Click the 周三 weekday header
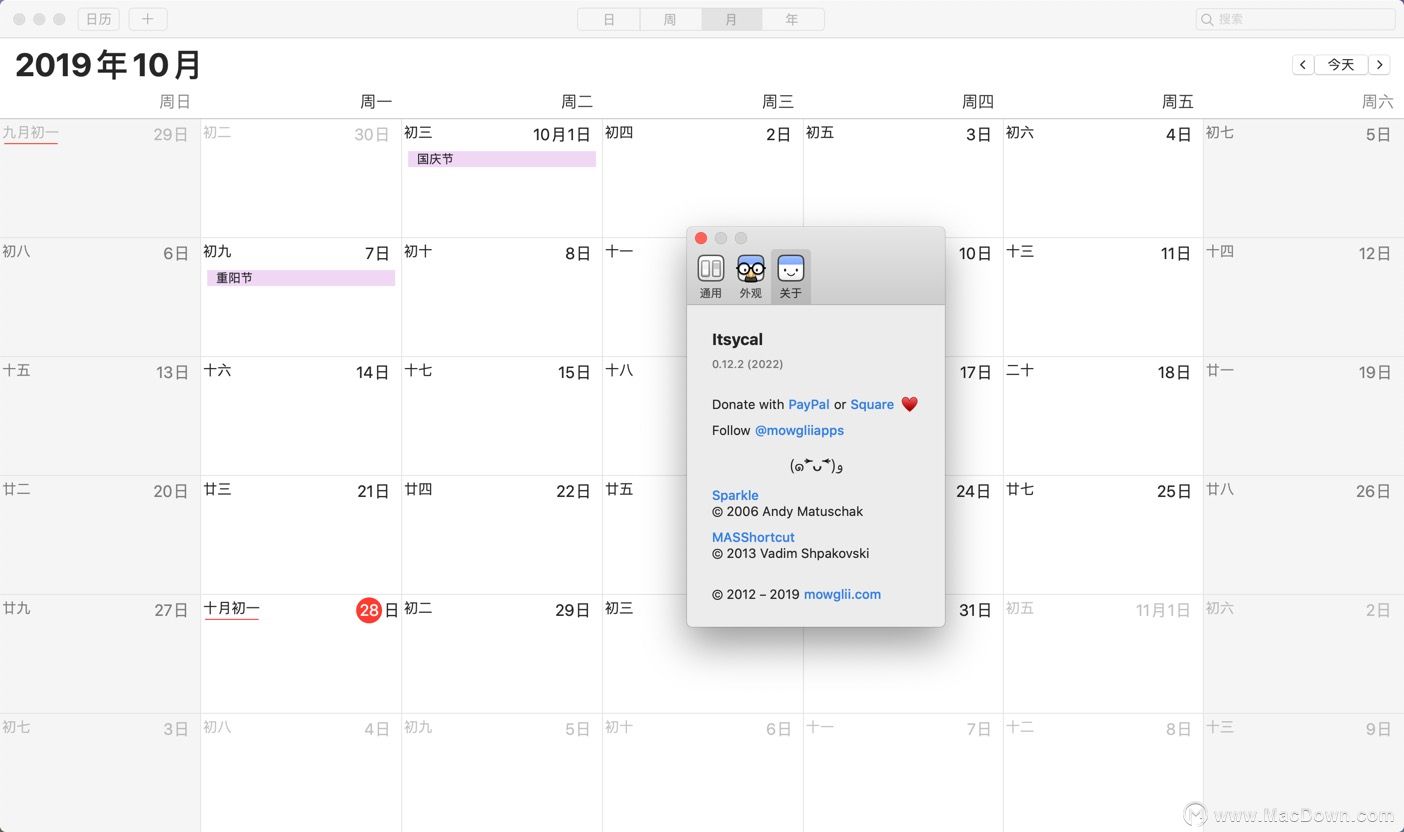 tap(777, 101)
